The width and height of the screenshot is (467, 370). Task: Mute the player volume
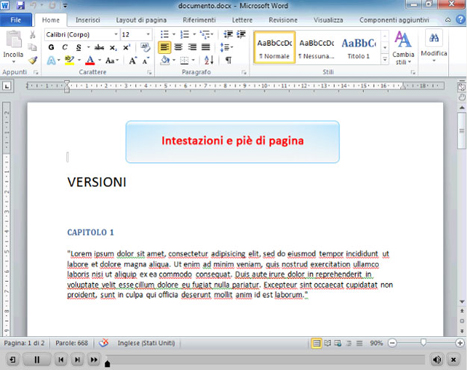coord(436,360)
